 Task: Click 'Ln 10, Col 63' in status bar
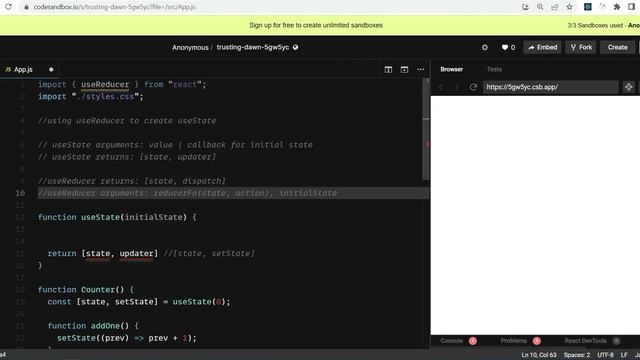pos(539,355)
